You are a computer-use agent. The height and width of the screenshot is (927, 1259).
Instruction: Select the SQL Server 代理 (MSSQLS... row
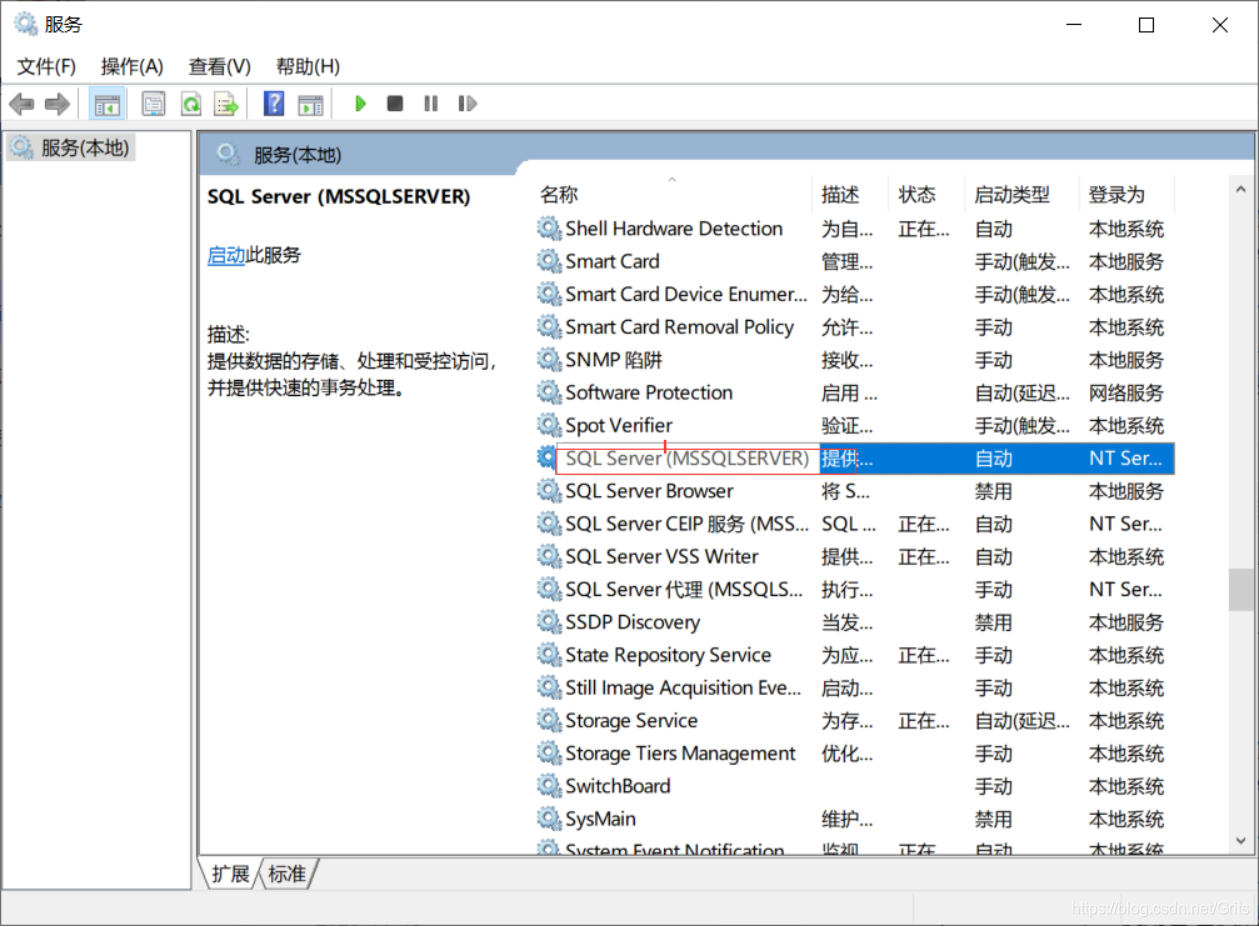pyautogui.click(x=855, y=589)
